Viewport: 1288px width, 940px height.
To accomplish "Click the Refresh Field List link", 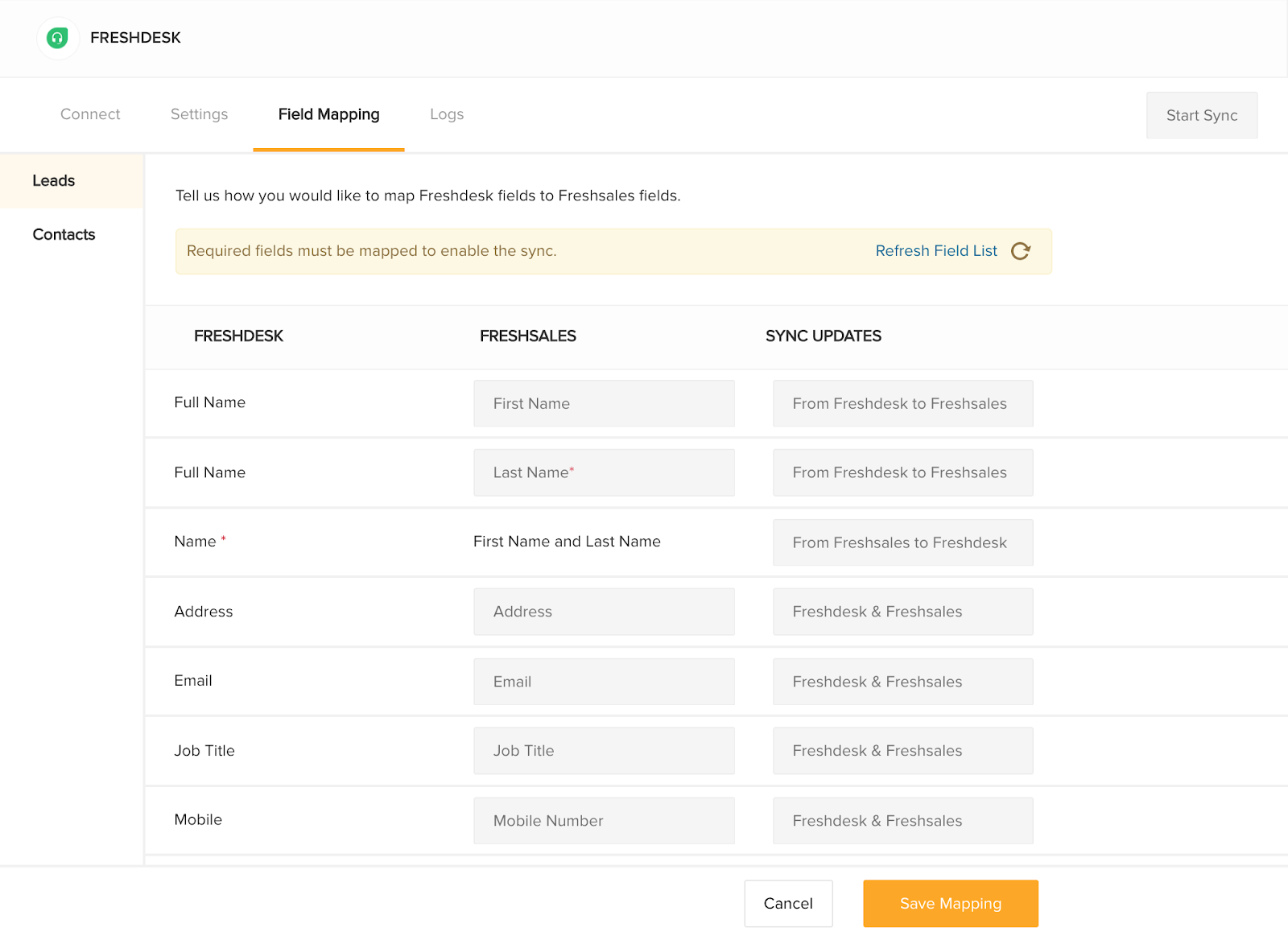I will click(935, 250).
